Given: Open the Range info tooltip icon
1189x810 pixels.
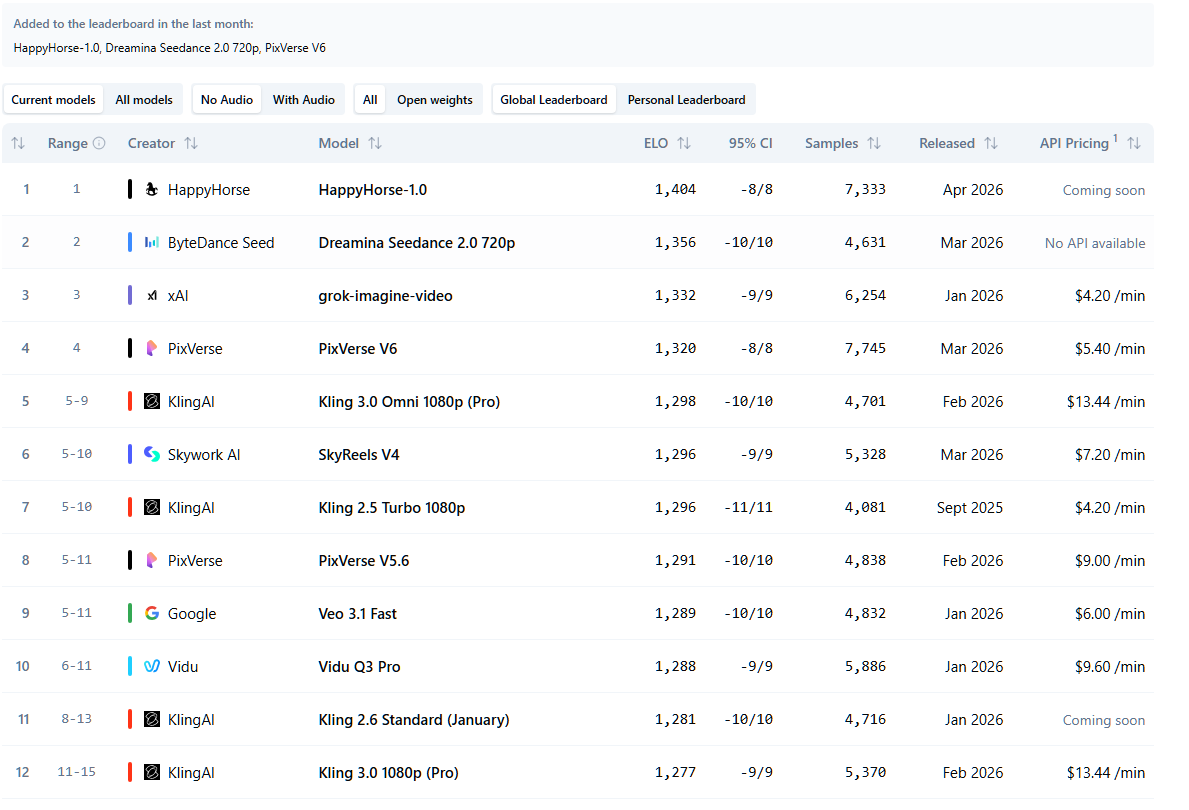Looking at the screenshot, I should tap(99, 143).
